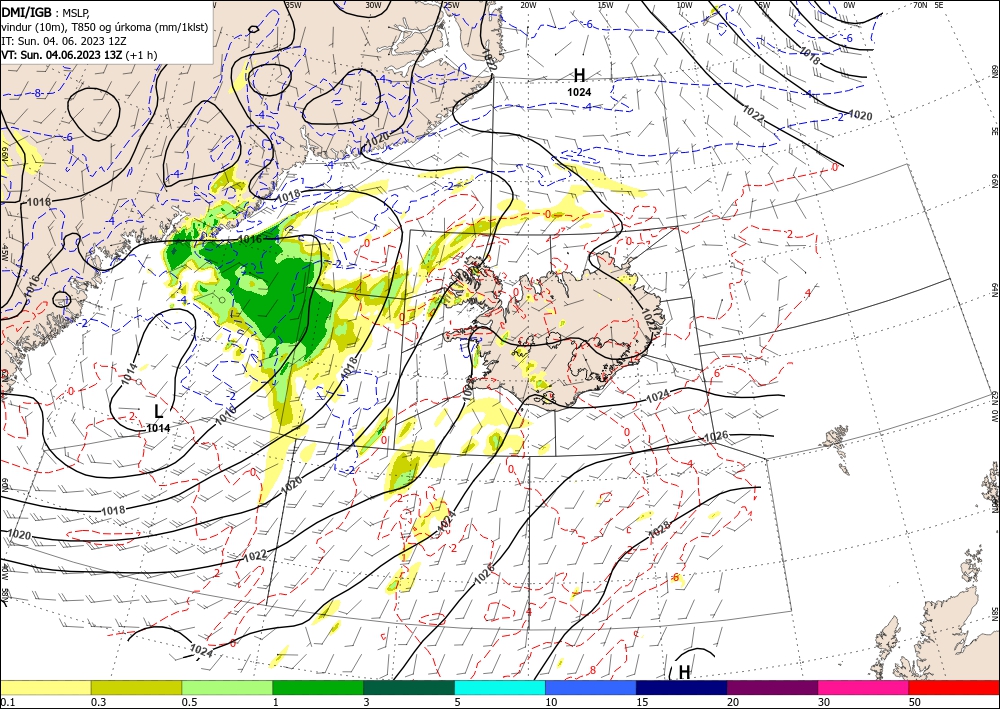Click the legend tick label "50"

tap(915, 702)
